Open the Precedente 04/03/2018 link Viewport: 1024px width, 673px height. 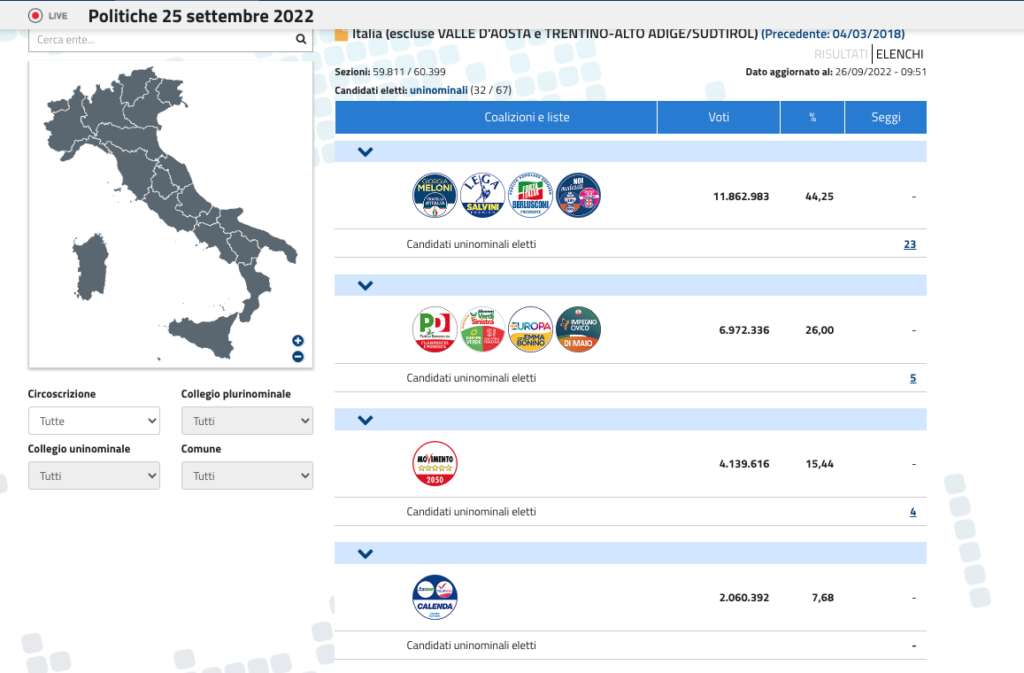[x=833, y=34]
